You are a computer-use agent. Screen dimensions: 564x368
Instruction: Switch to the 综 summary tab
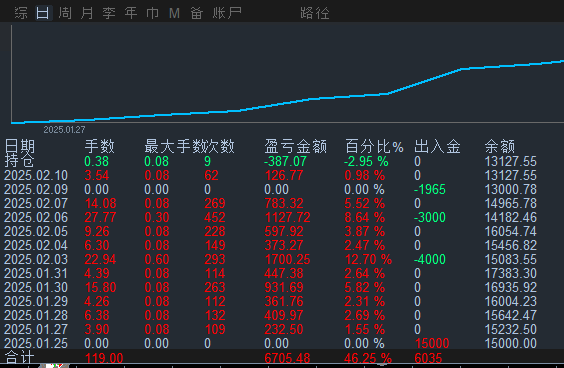click(x=21, y=13)
